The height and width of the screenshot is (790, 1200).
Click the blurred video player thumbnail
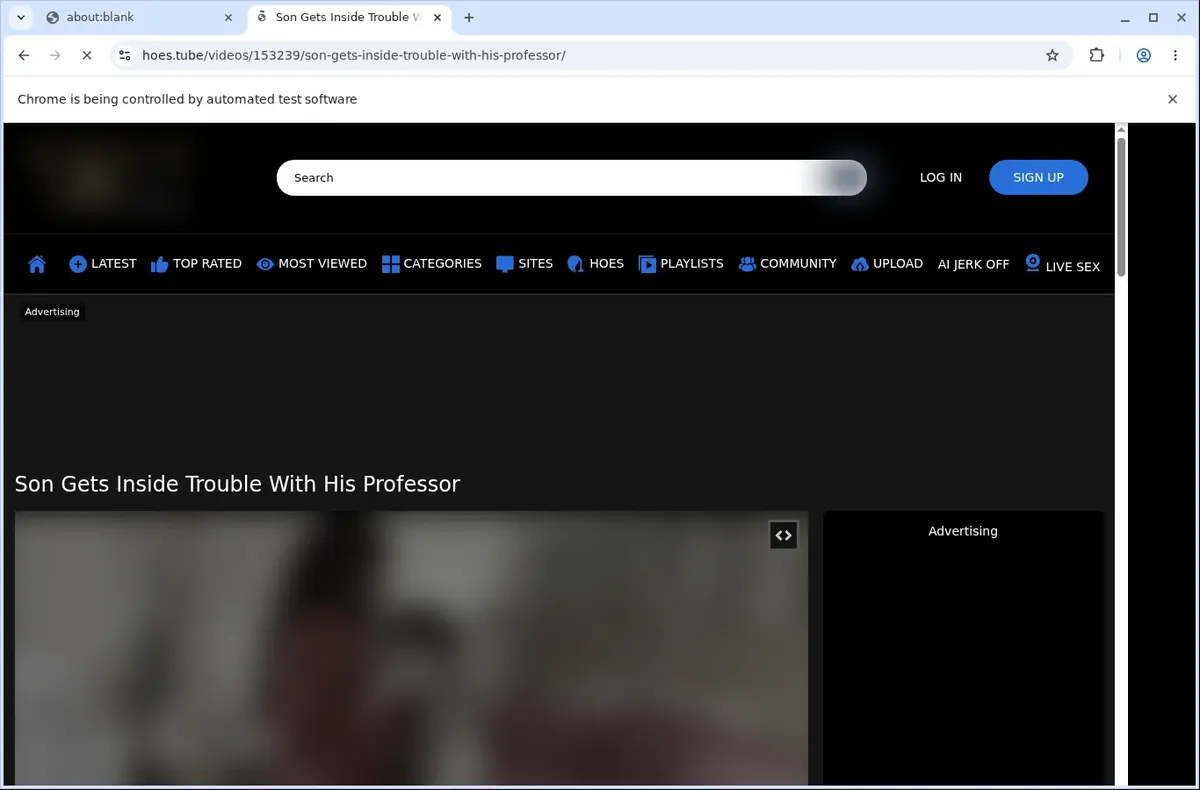411,648
